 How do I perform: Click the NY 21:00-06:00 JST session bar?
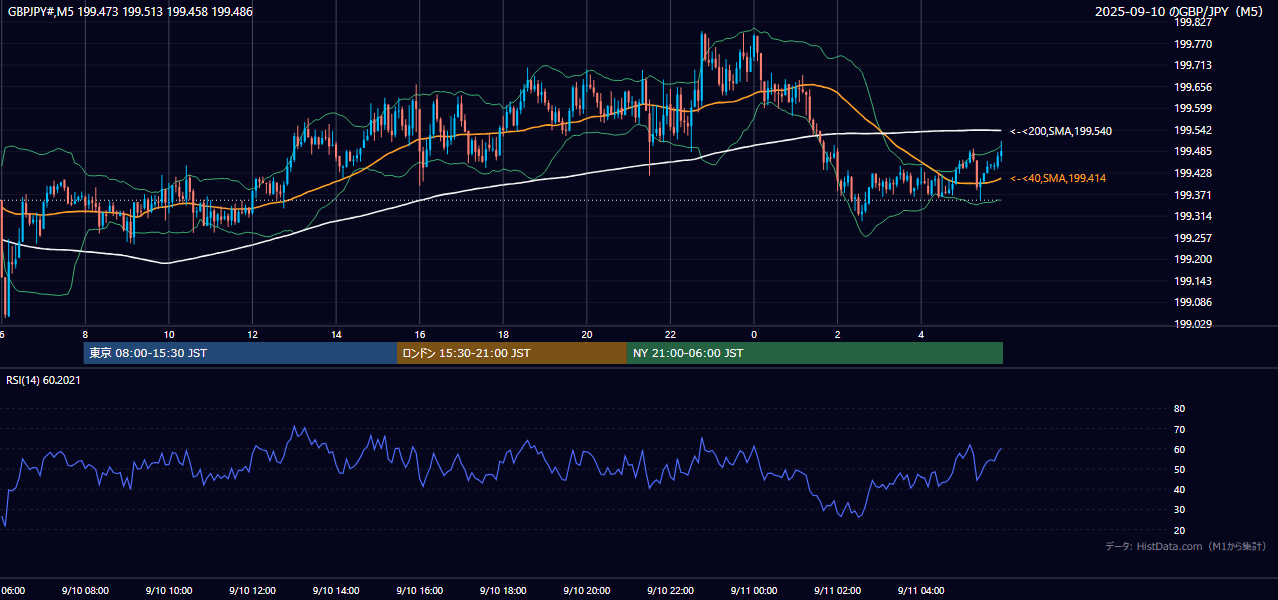click(815, 353)
